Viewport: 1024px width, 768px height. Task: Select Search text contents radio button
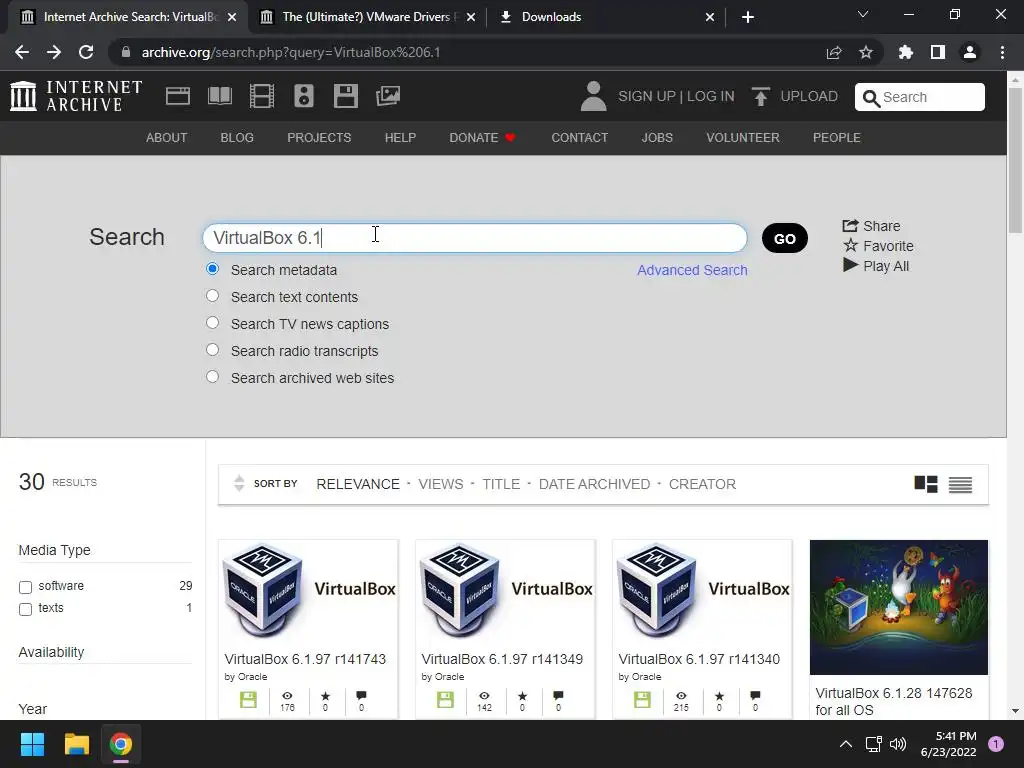212,296
